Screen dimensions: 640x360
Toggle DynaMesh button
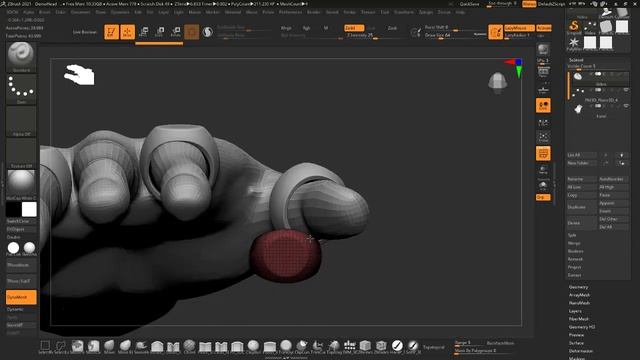21,297
